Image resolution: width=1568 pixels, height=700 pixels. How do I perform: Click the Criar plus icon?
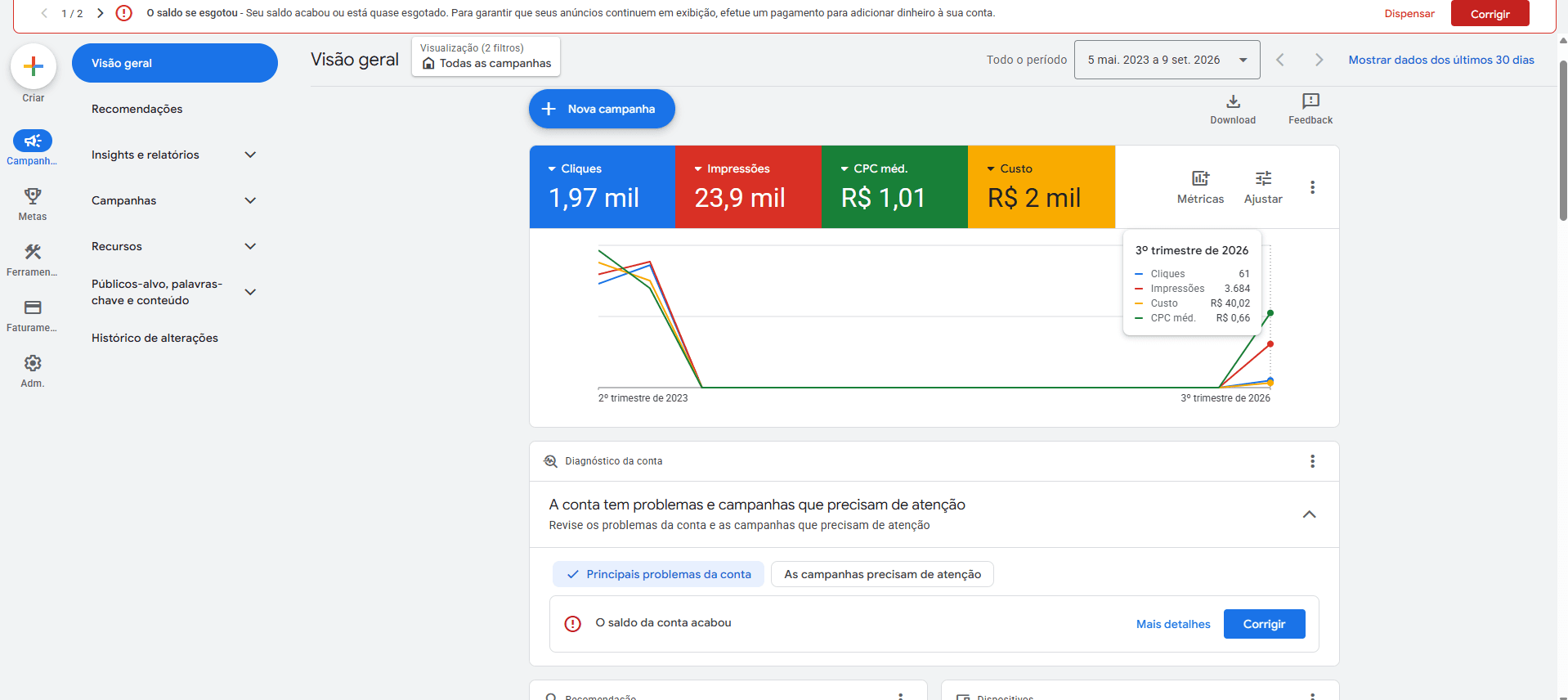pyautogui.click(x=34, y=66)
